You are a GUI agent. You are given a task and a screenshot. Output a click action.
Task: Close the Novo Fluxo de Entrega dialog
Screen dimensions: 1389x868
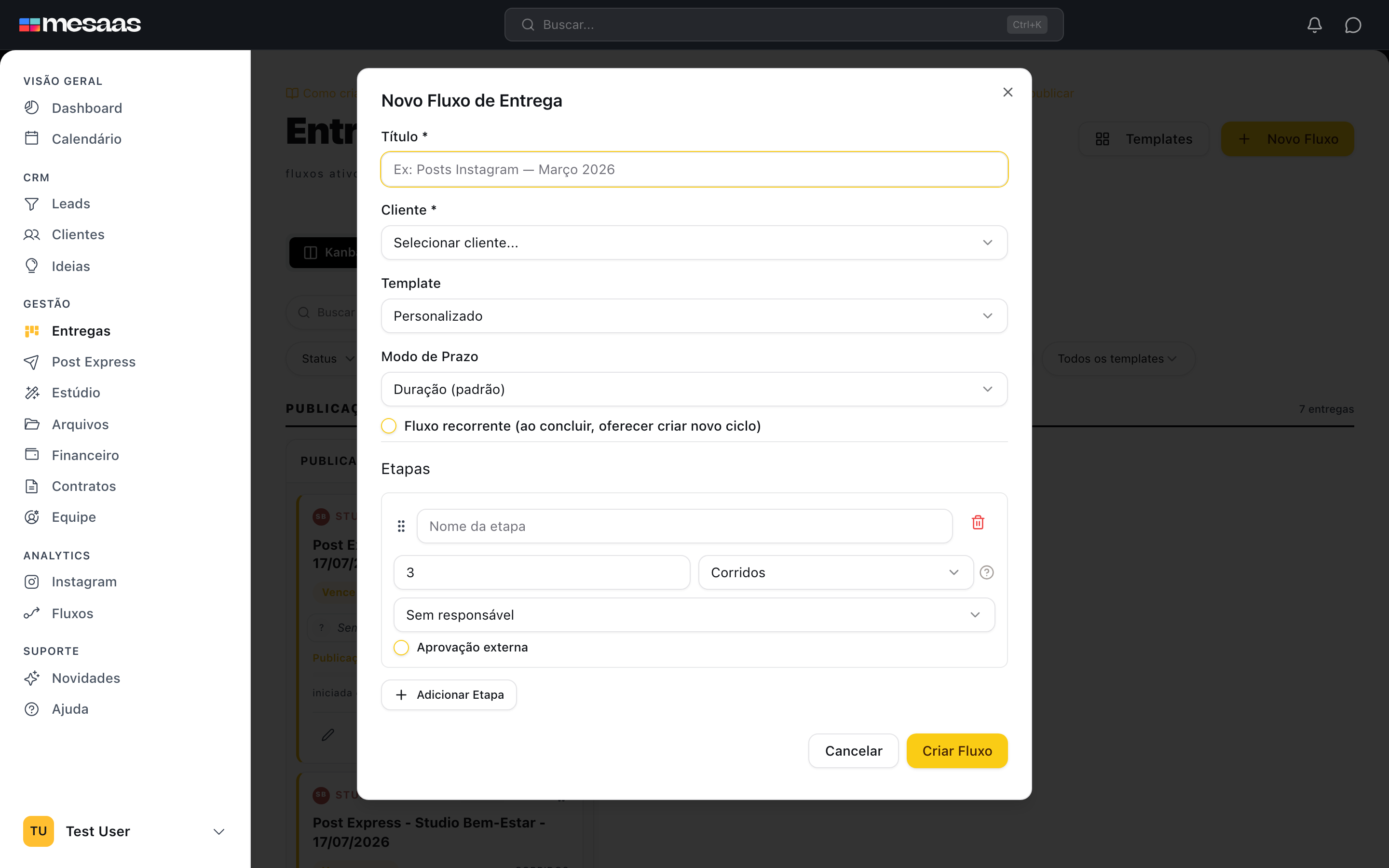[1008, 92]
